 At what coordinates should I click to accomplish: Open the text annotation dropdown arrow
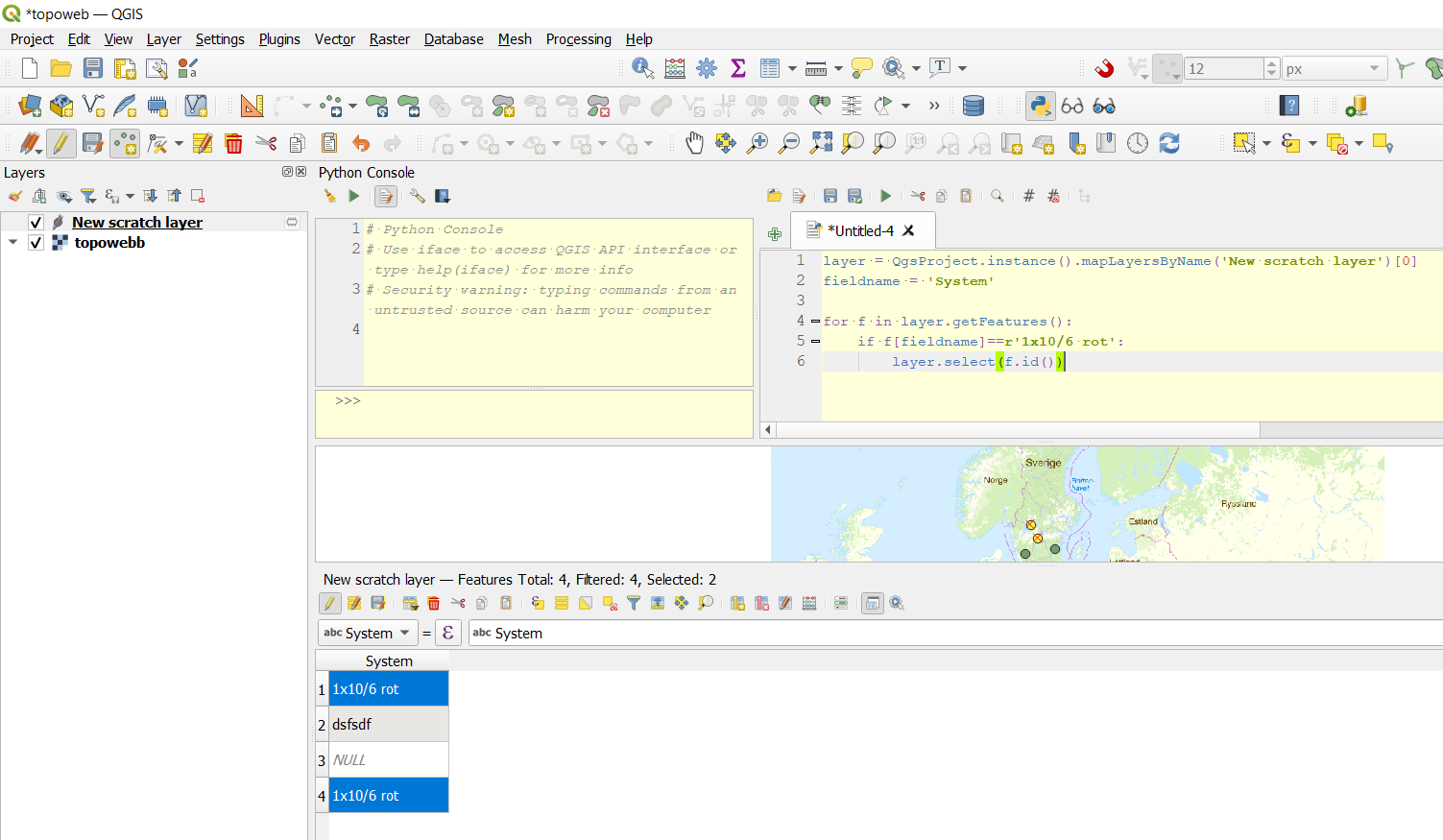click(x=962, y=68)
